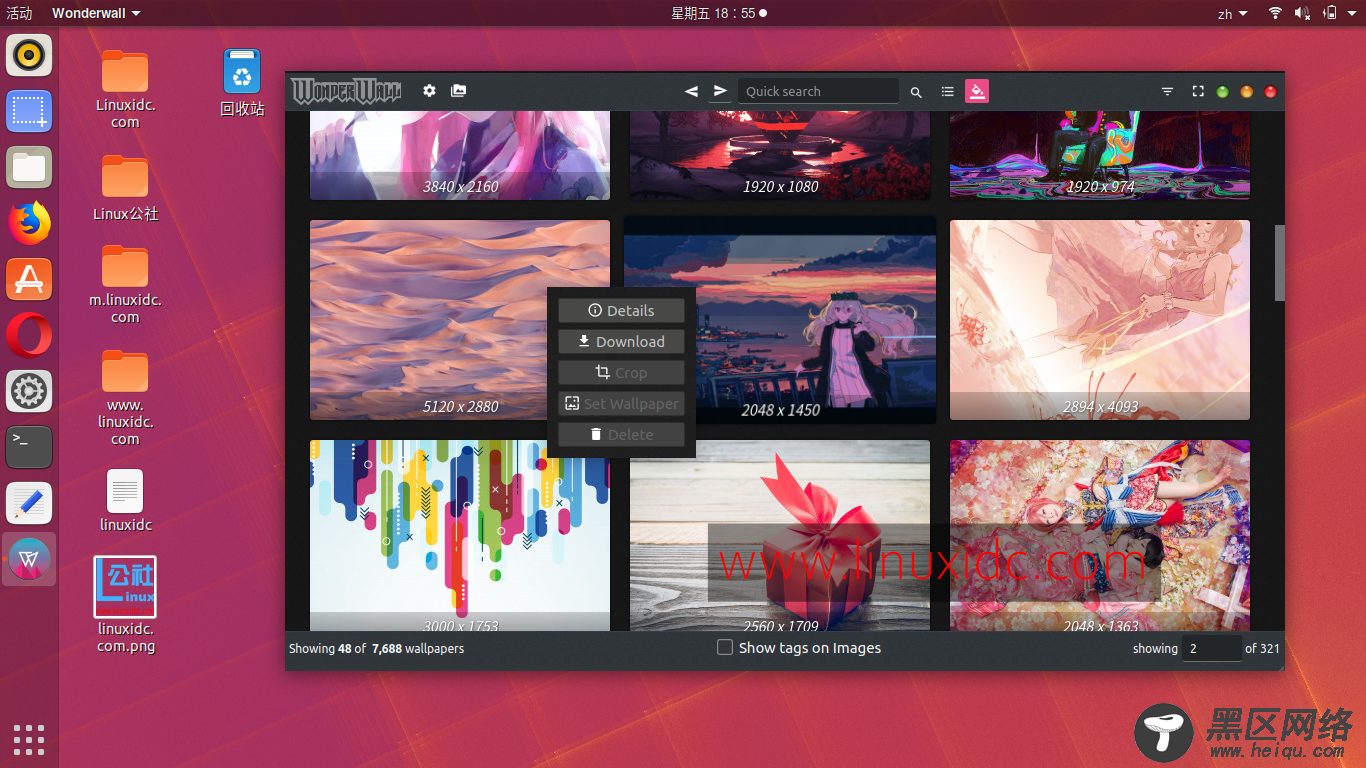Open WonderWall settings gear
The height and width of the screenshot is (768, 1366).
(x=429, y=91)
